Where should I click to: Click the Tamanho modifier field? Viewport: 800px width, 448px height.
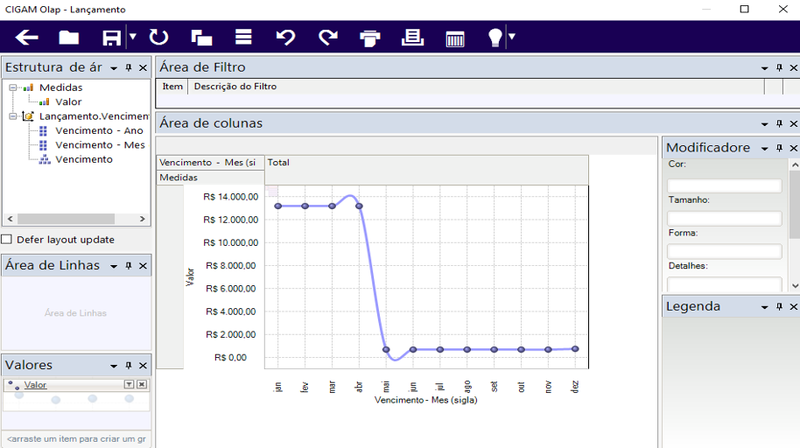click(724, 218)
